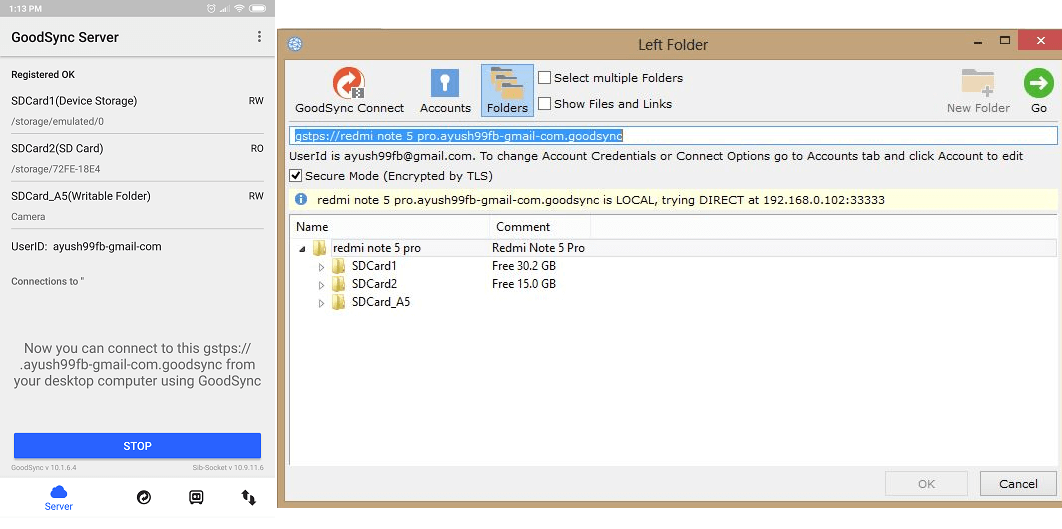The image size is (1062, 529).
Task: Click the redmi note 5 pro folder icon
Action: (319, 248)
